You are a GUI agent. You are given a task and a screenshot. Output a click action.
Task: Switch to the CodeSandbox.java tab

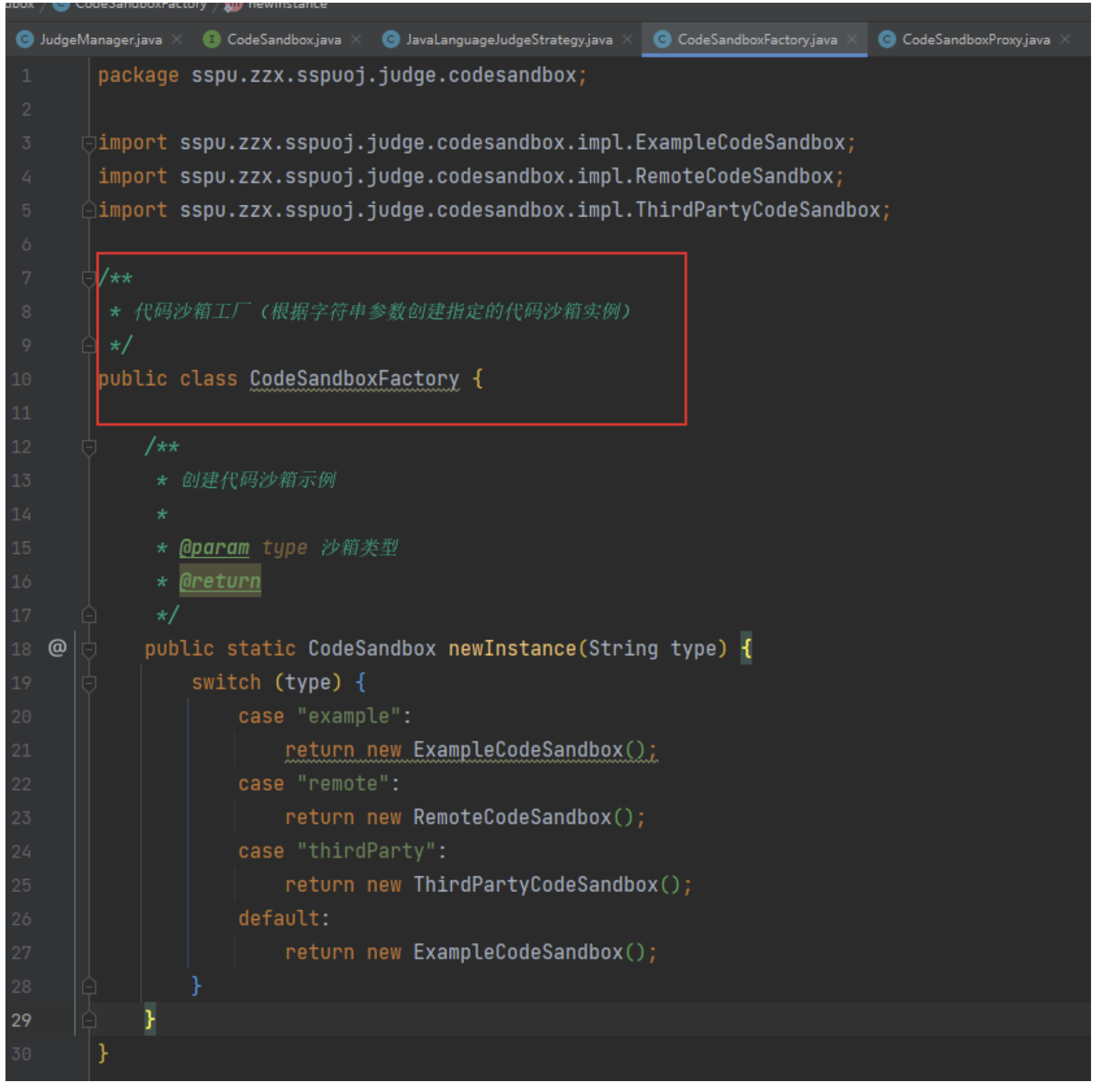click(283, 39)
